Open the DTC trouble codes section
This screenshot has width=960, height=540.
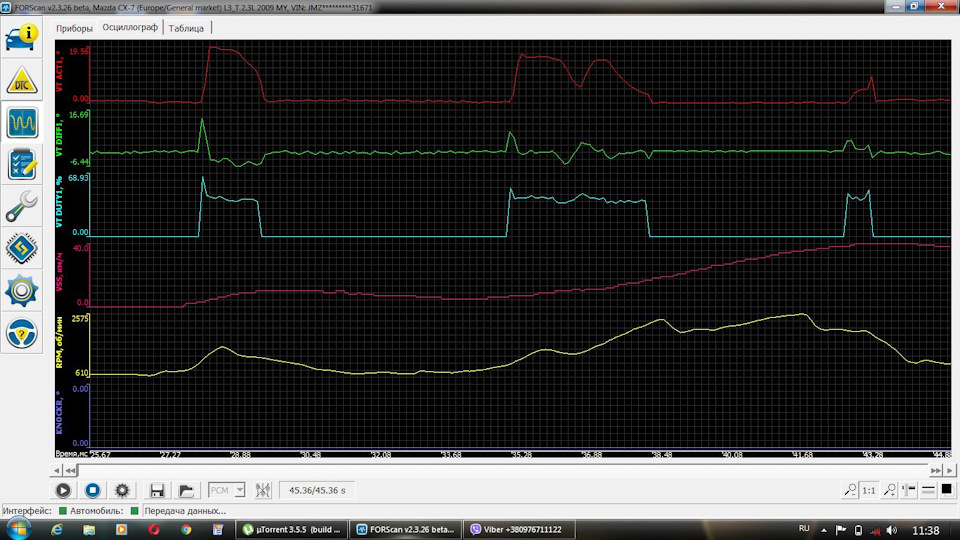coord(22,80)
